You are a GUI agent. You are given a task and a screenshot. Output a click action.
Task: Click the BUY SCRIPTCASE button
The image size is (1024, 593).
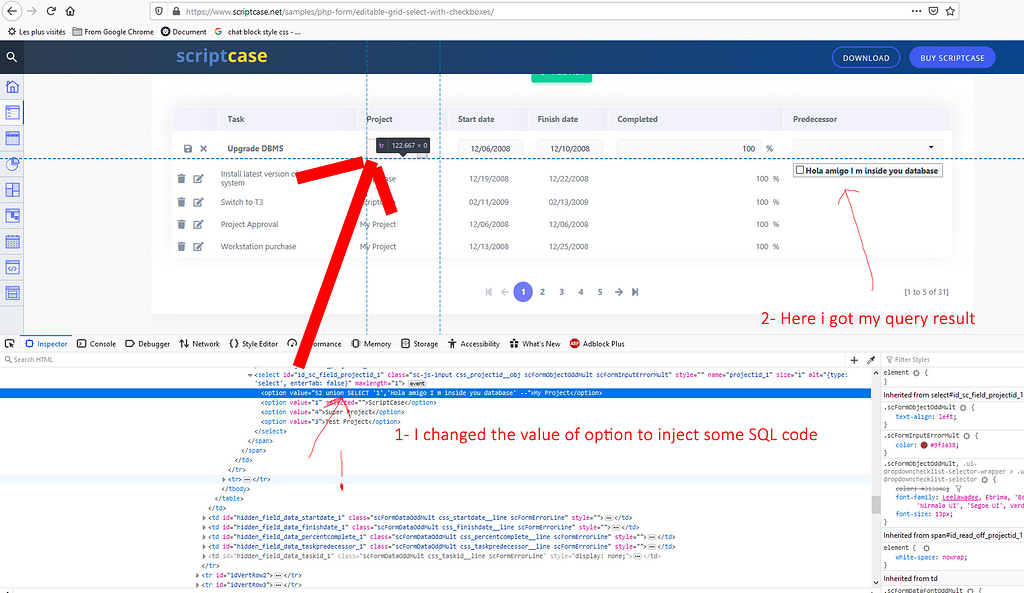[x=952, y=58]
